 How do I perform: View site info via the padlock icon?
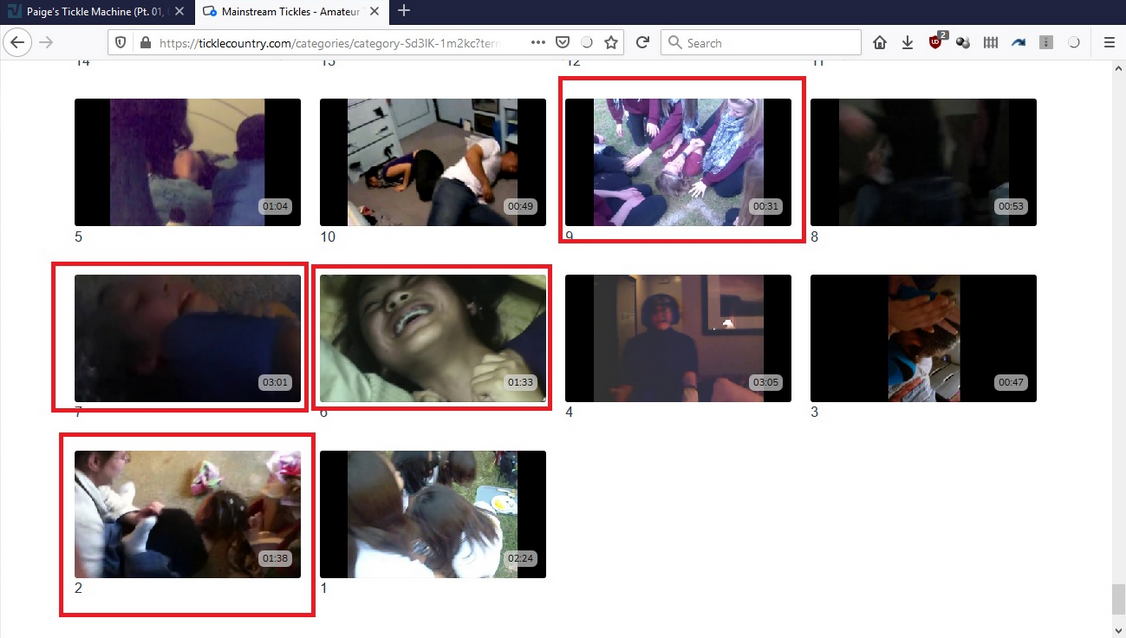pos(145,43)
